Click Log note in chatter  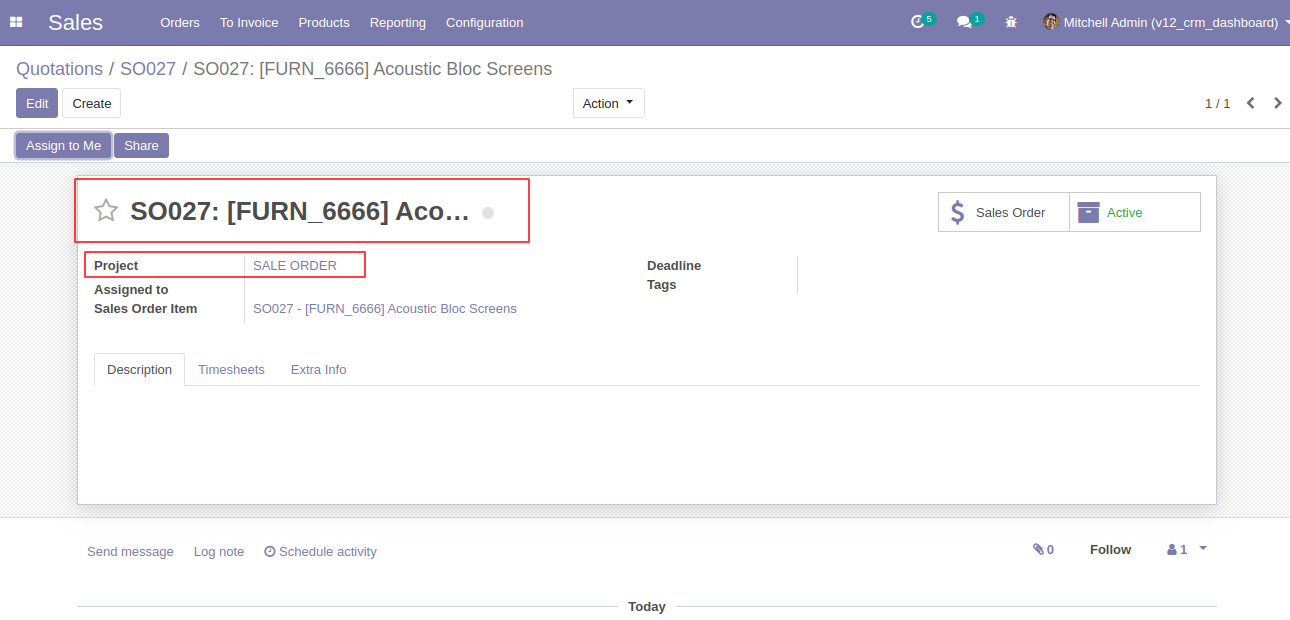pyautogui.click(x=219, y=551)
